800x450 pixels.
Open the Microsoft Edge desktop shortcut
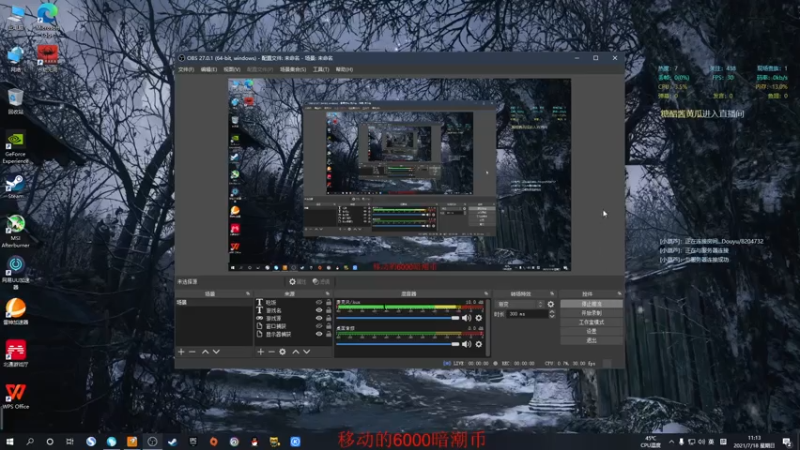pos(47,18)
